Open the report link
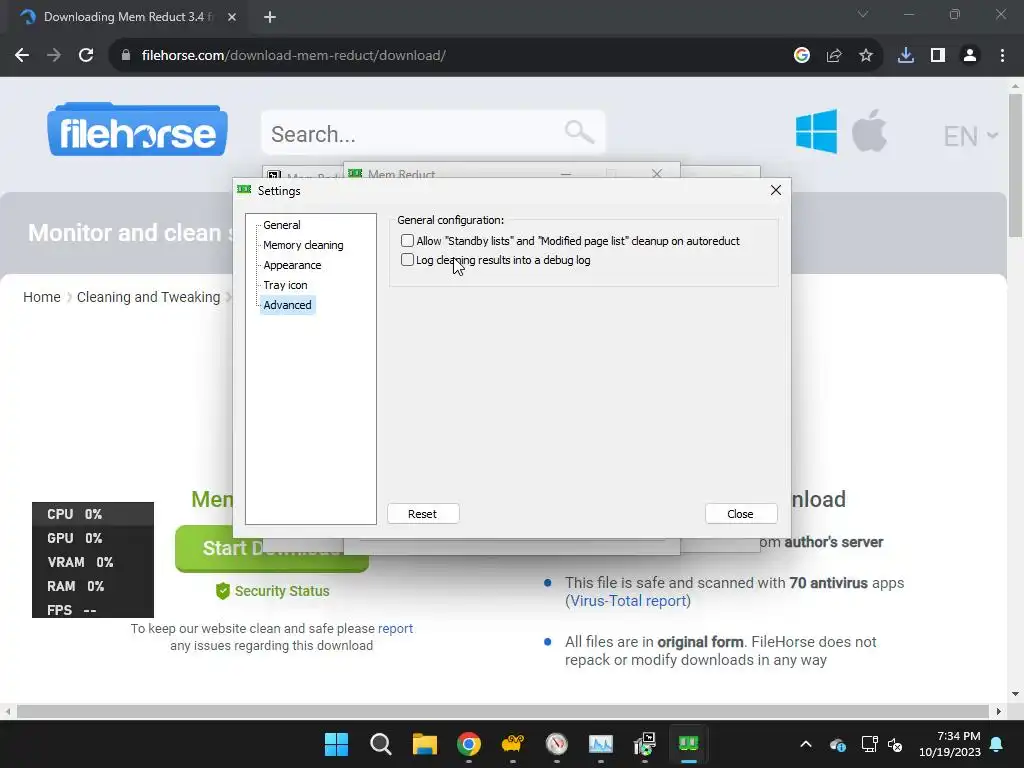Image resolution: width=1024 pixels, height=768 pixels. click(395, 628)
